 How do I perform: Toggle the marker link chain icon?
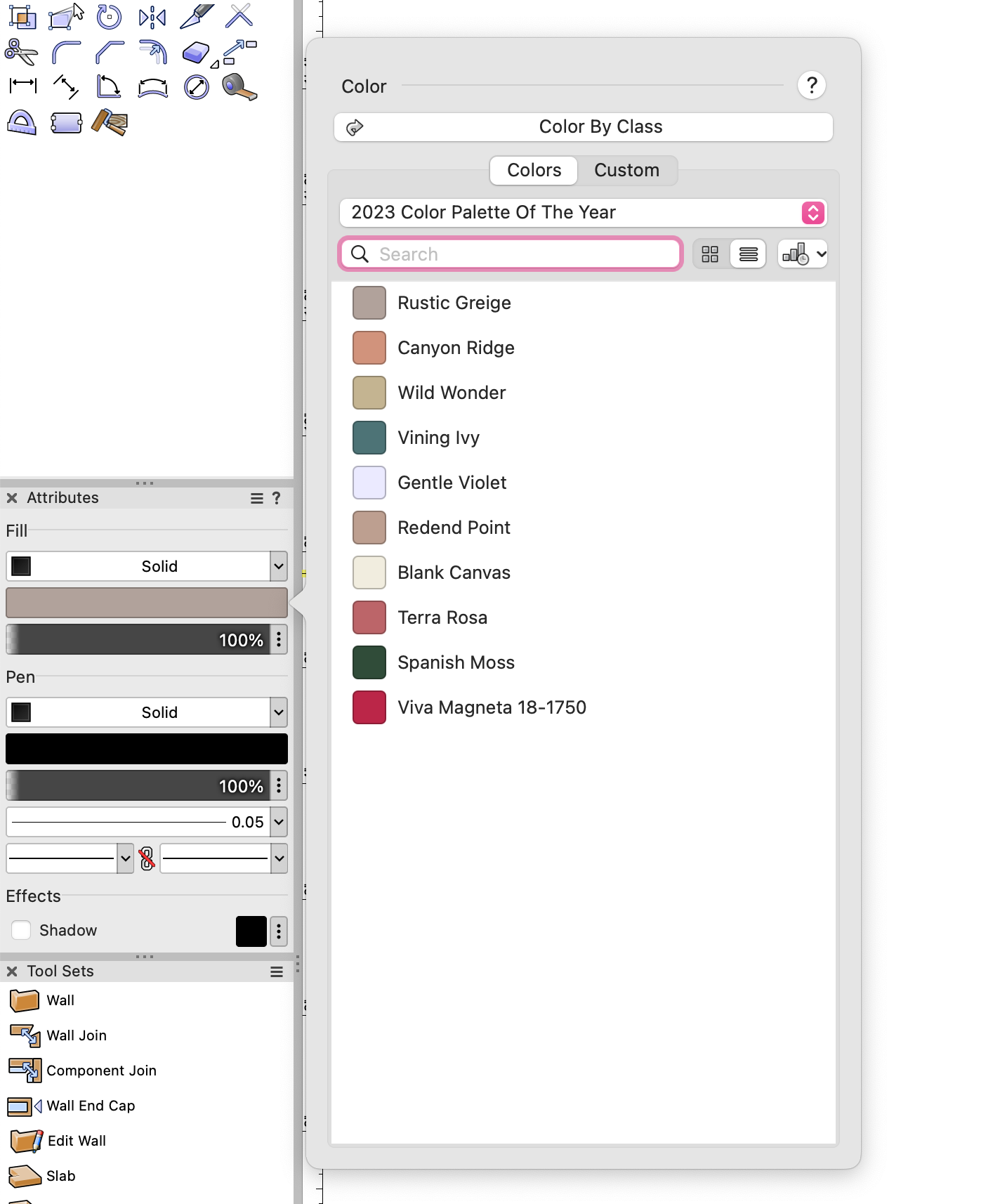point(147,858)
